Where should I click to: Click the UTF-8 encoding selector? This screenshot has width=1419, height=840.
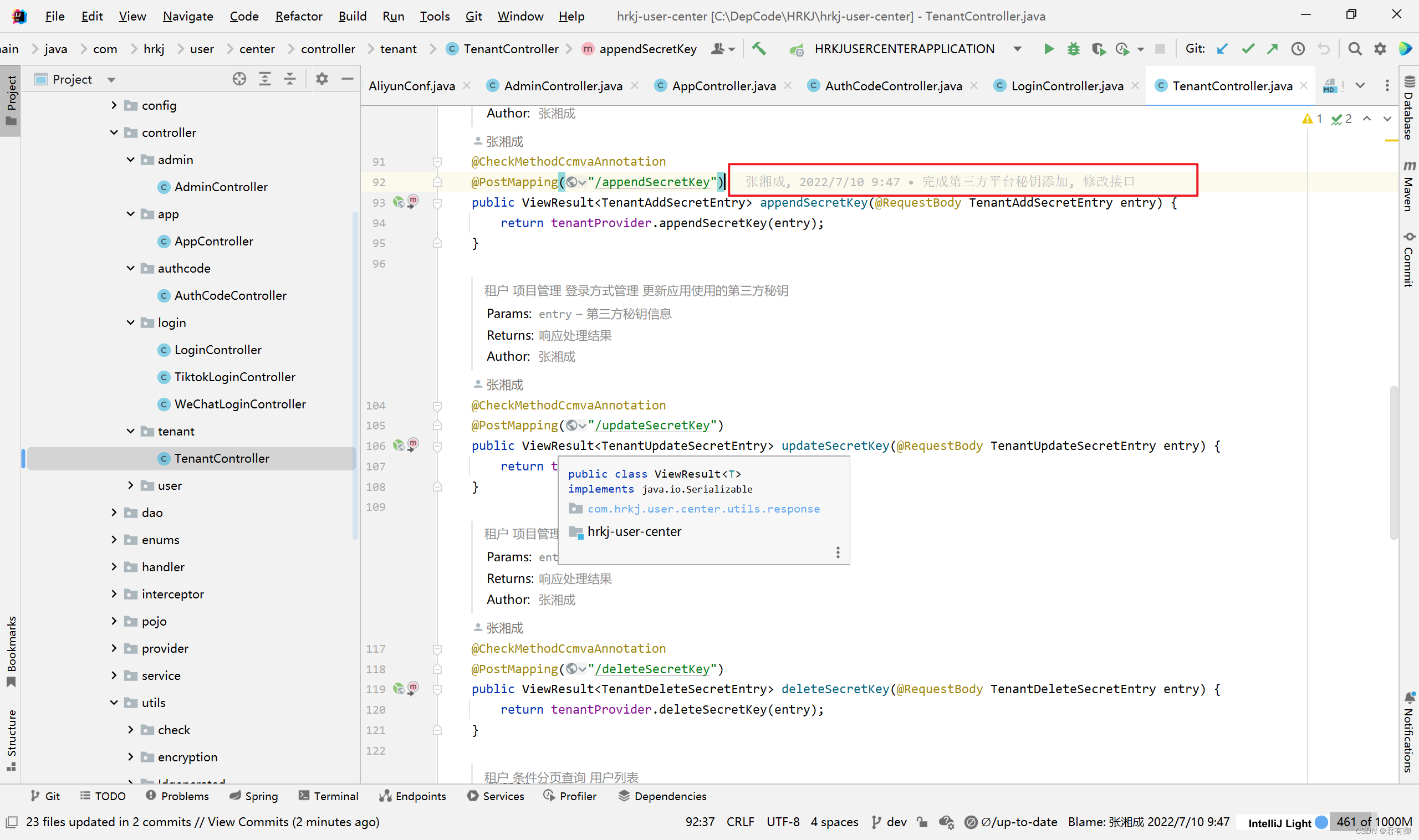point(783,822)
